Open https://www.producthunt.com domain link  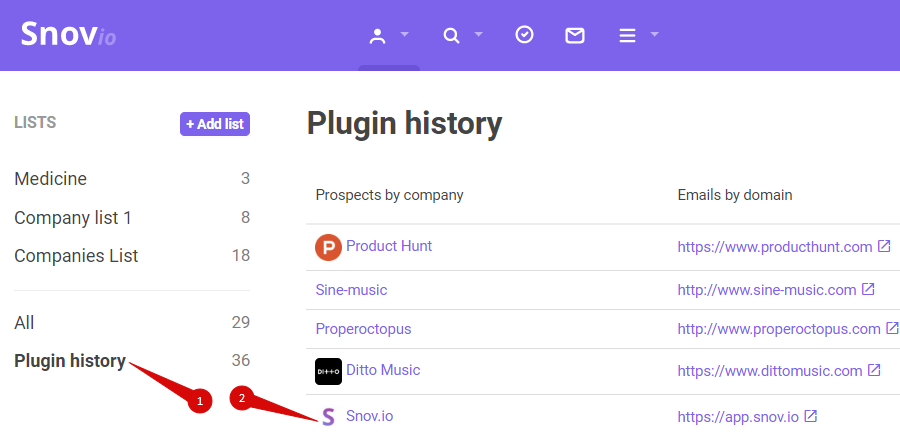pos(775,247)
